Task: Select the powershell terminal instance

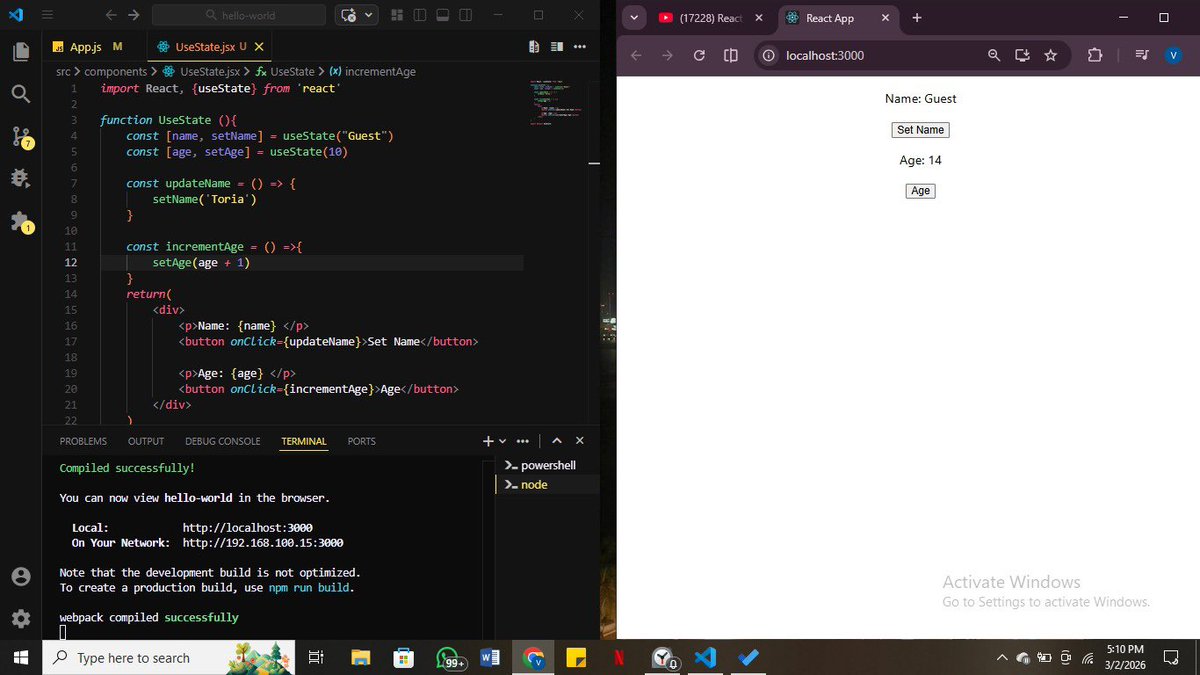Action: [x=548, y=465]
